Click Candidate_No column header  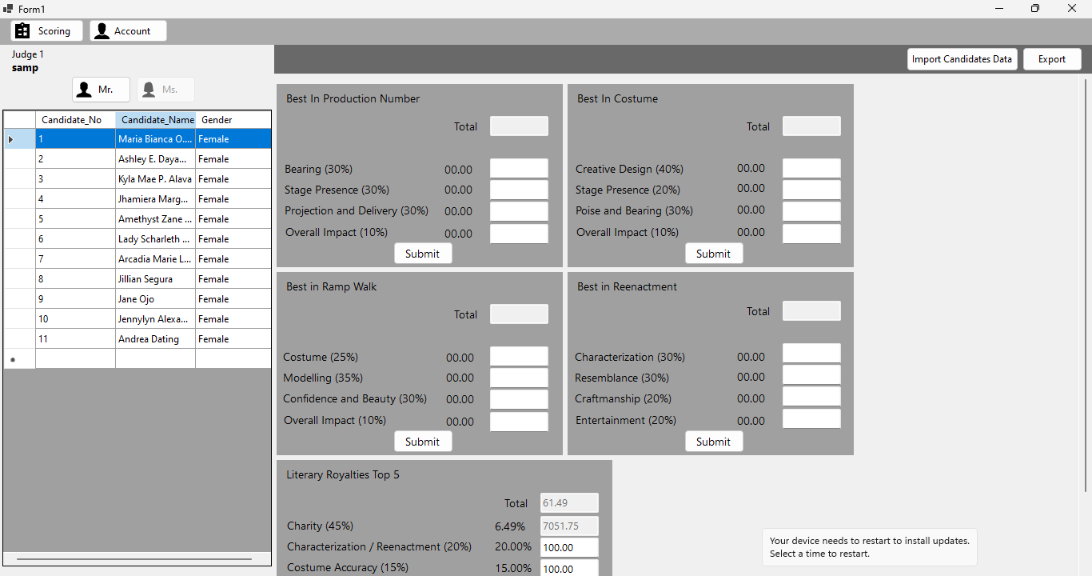click(x=75, y=120)
